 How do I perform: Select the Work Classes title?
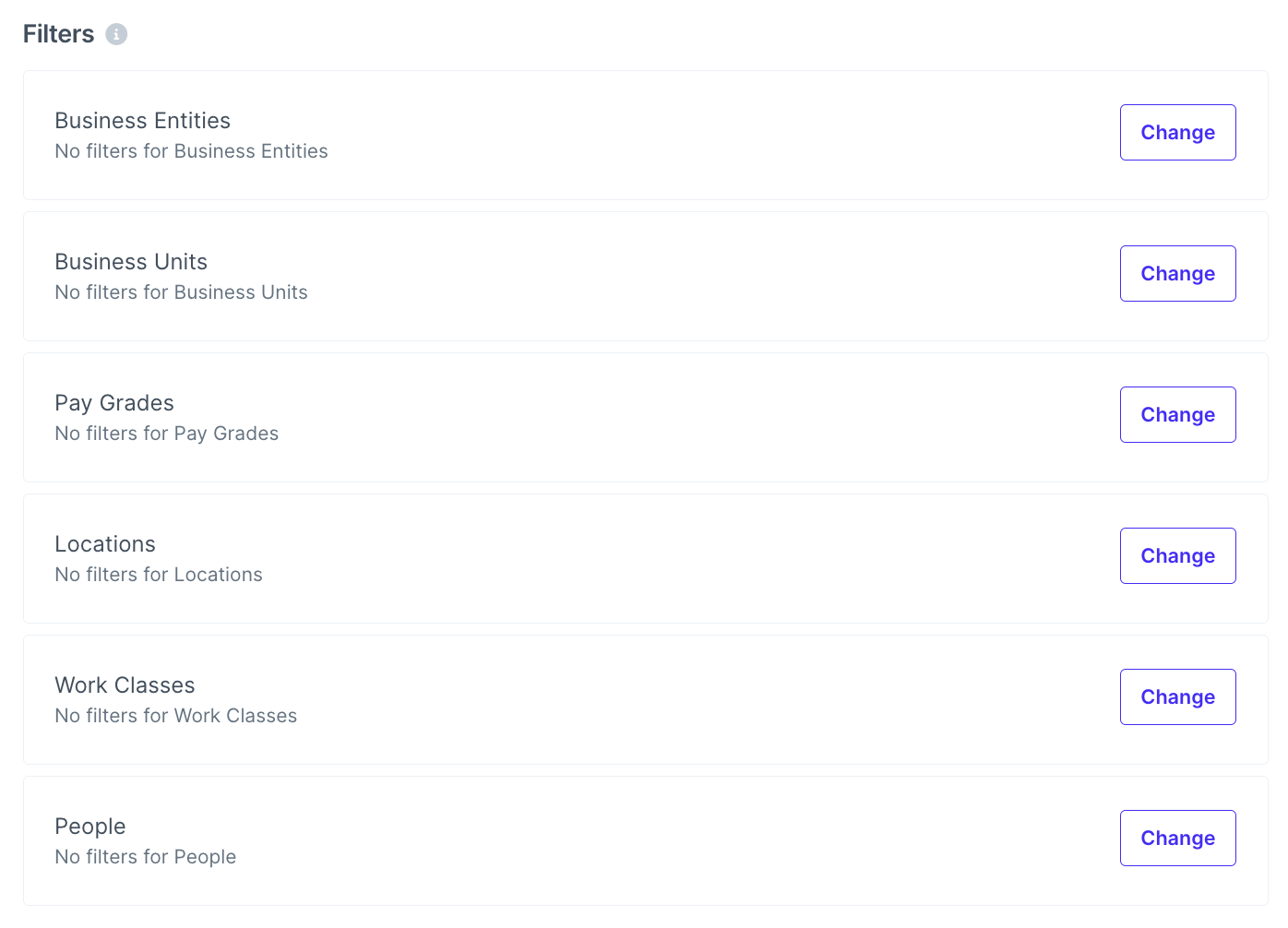pyautogui.click(x=125, y=685)
